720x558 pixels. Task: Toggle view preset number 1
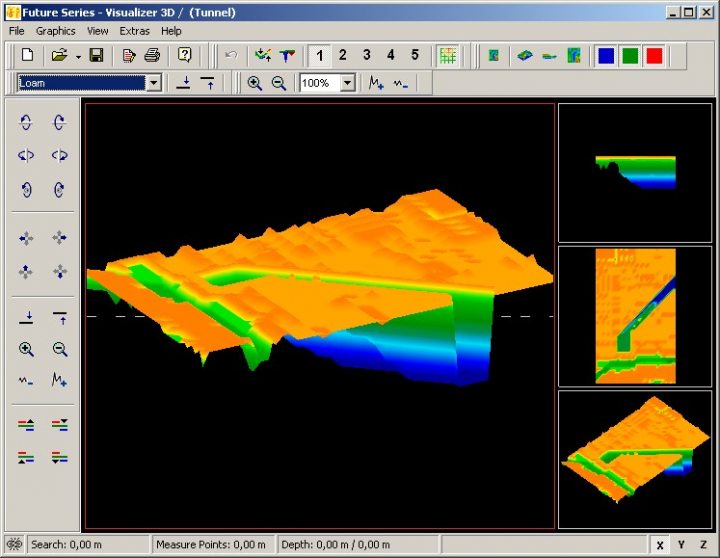(x=318, y=56)
